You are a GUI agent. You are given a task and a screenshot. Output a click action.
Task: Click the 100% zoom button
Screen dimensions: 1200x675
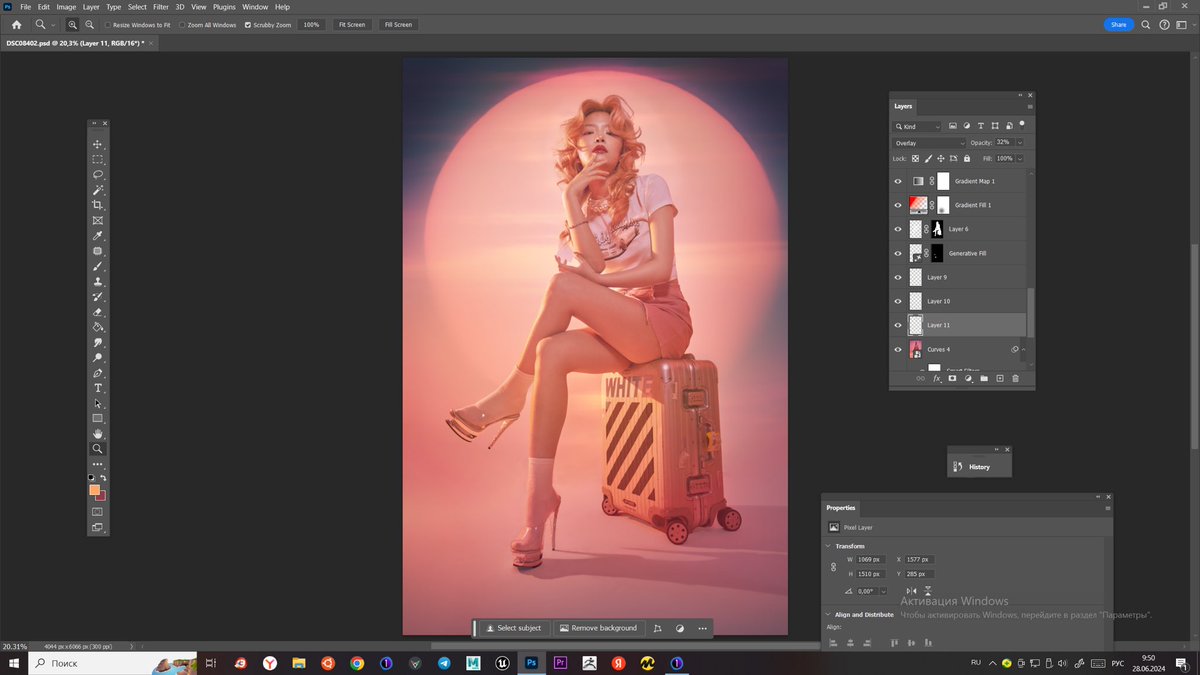311,24
